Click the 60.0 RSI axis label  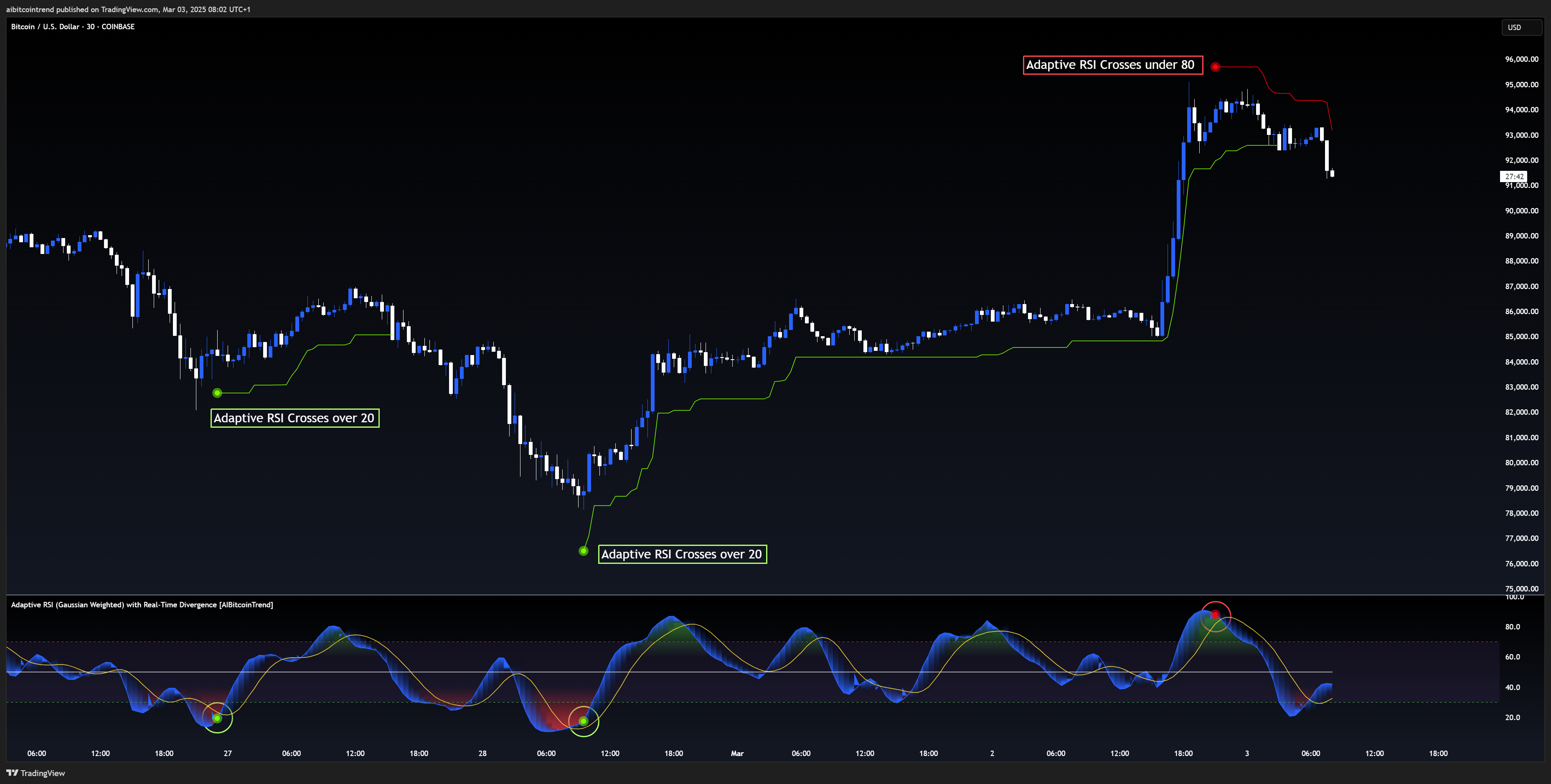[1513, 657]
